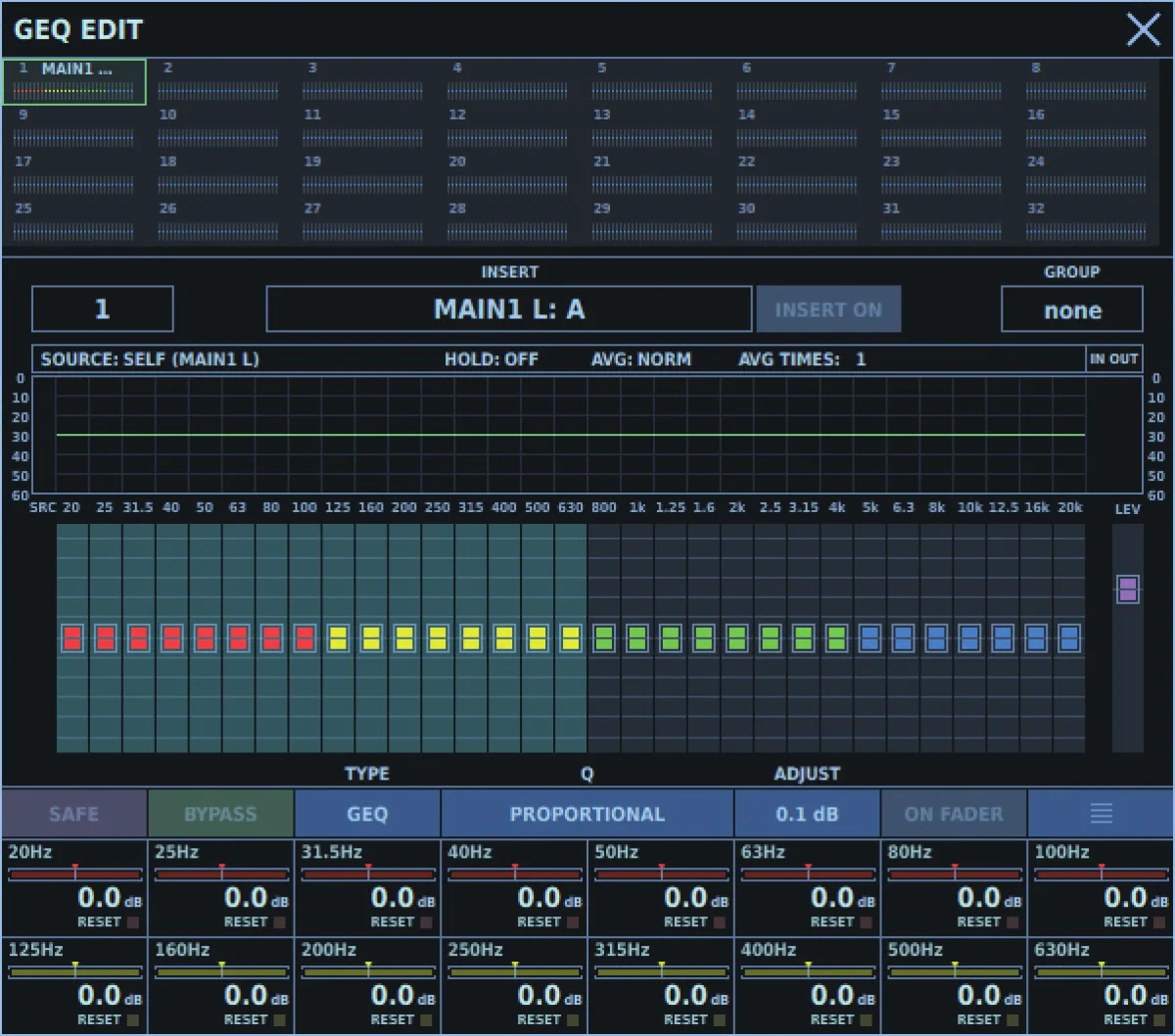Select GEQ slot 32 thumbnail
1175x1036 pixels.
click(1087, 223)
